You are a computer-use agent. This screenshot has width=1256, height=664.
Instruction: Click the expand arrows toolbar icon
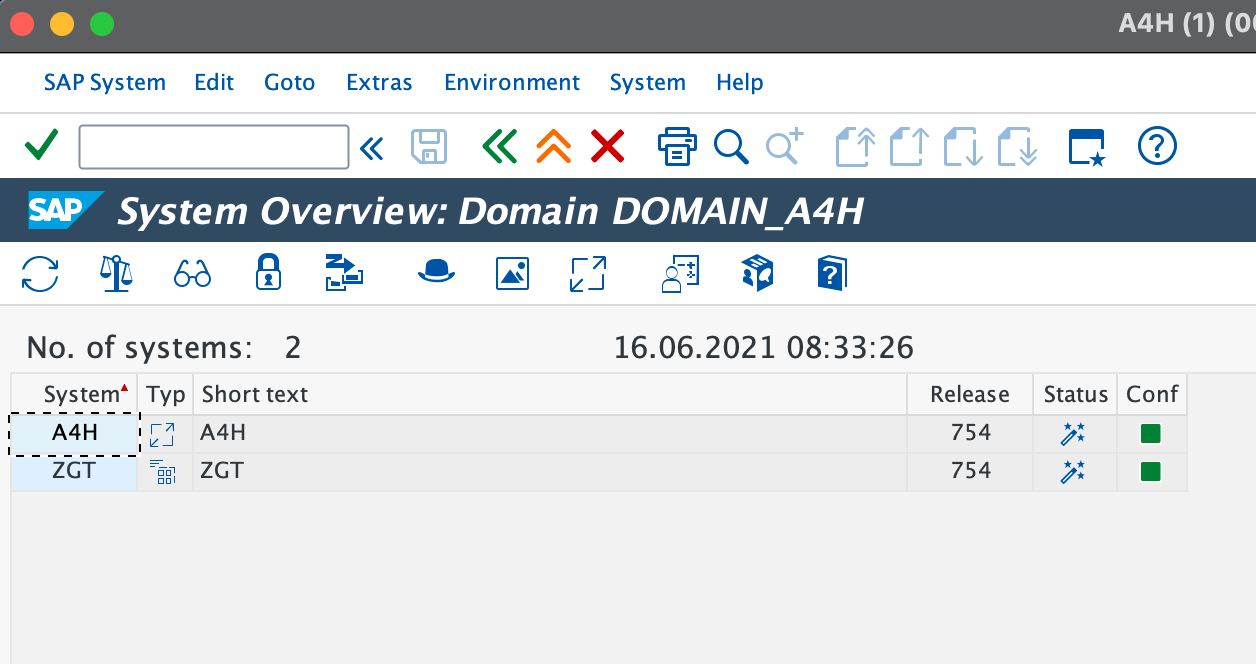588,273
